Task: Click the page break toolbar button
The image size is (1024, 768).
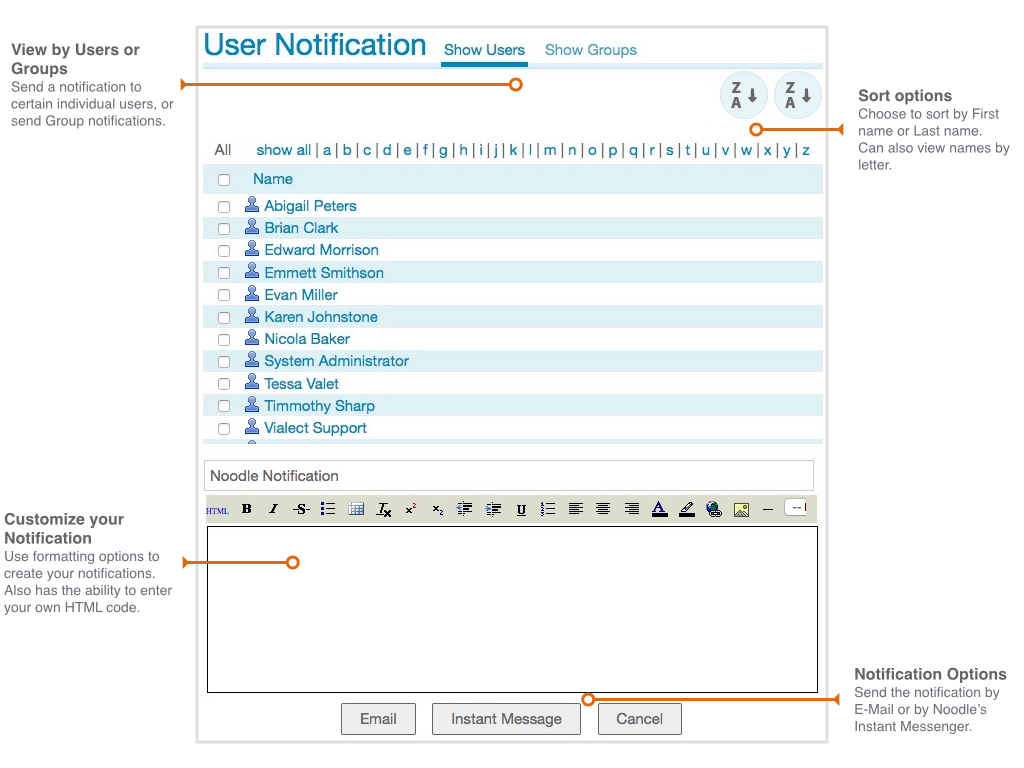Action: tap(796, 507)
